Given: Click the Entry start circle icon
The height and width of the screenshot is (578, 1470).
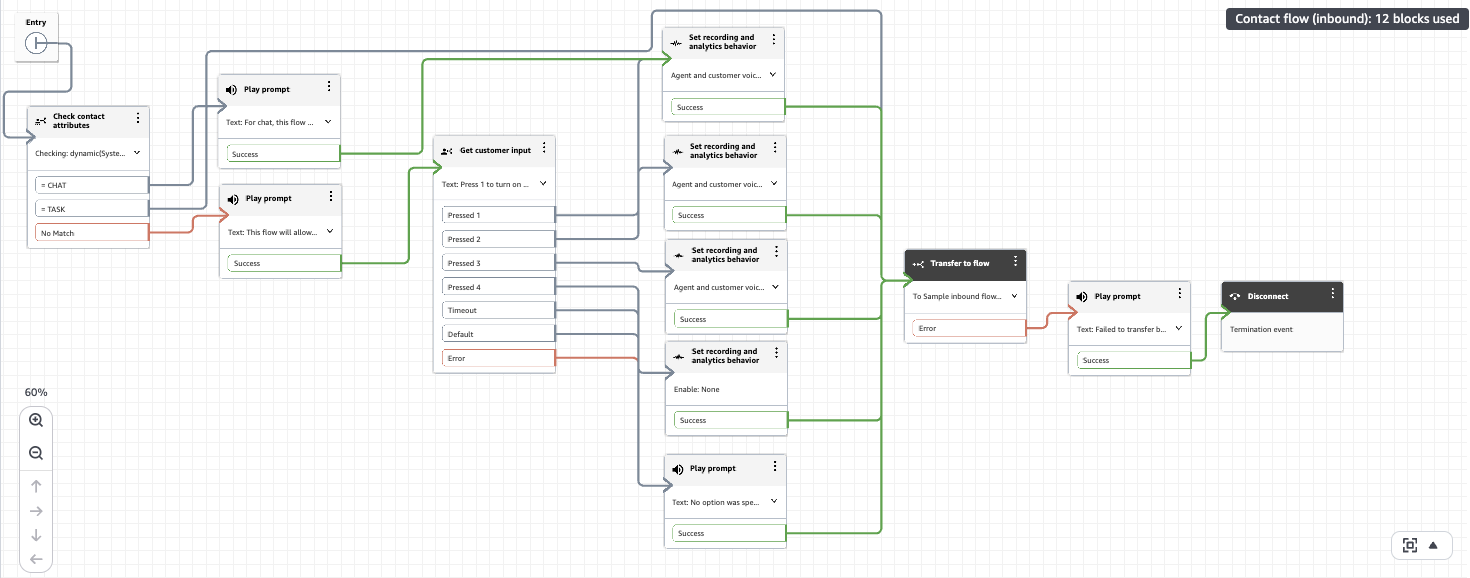Looking at the screenshot, I should pos(36,43).
